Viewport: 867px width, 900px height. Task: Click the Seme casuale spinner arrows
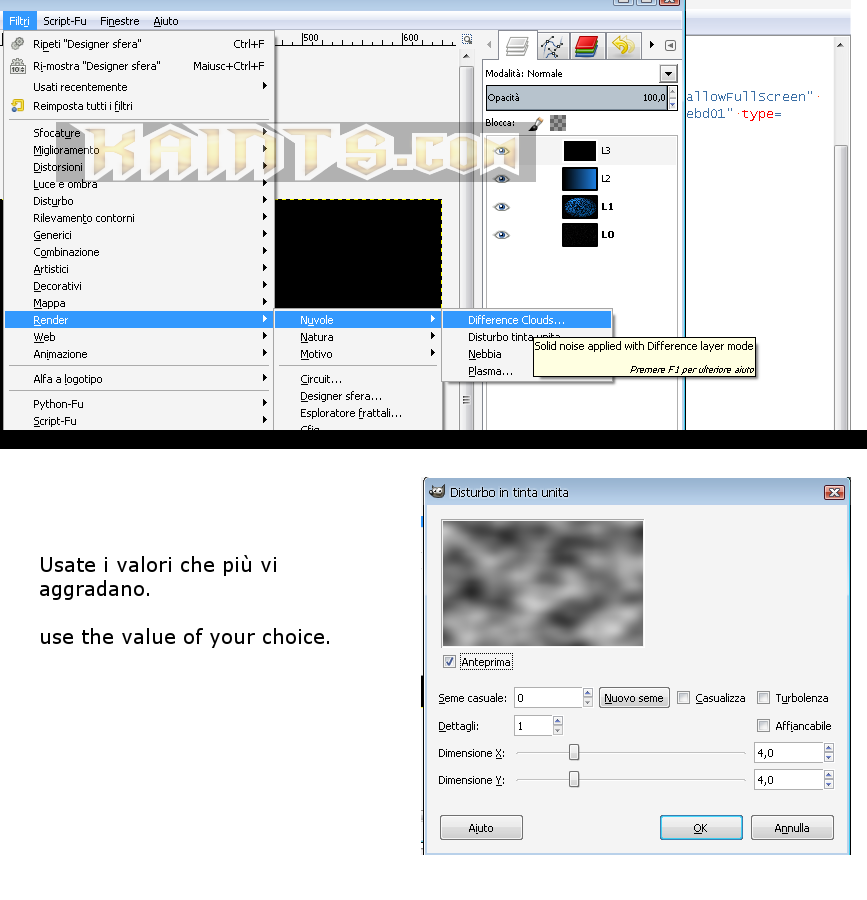(x=588, y=698)
